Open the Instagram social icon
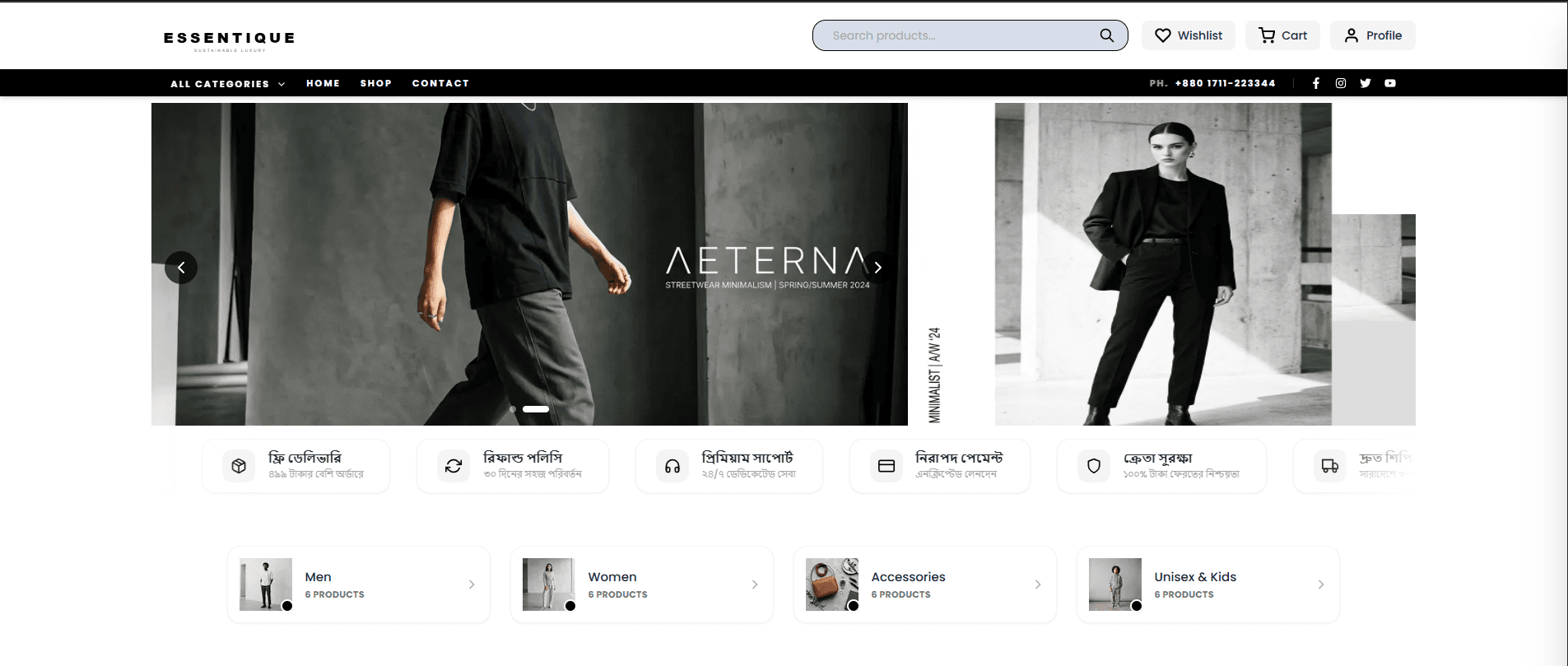The image size is (1568, 666). [1341, 83]
